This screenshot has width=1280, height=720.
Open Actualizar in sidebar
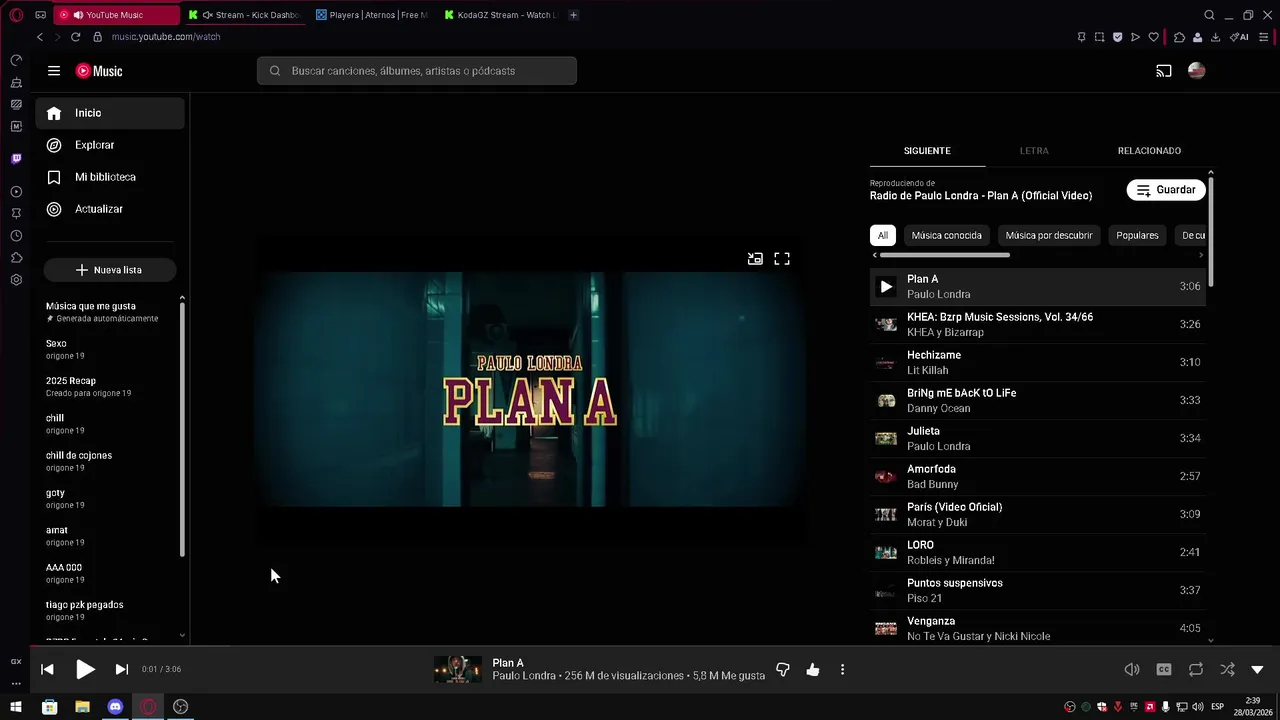(x=110, y=209)
